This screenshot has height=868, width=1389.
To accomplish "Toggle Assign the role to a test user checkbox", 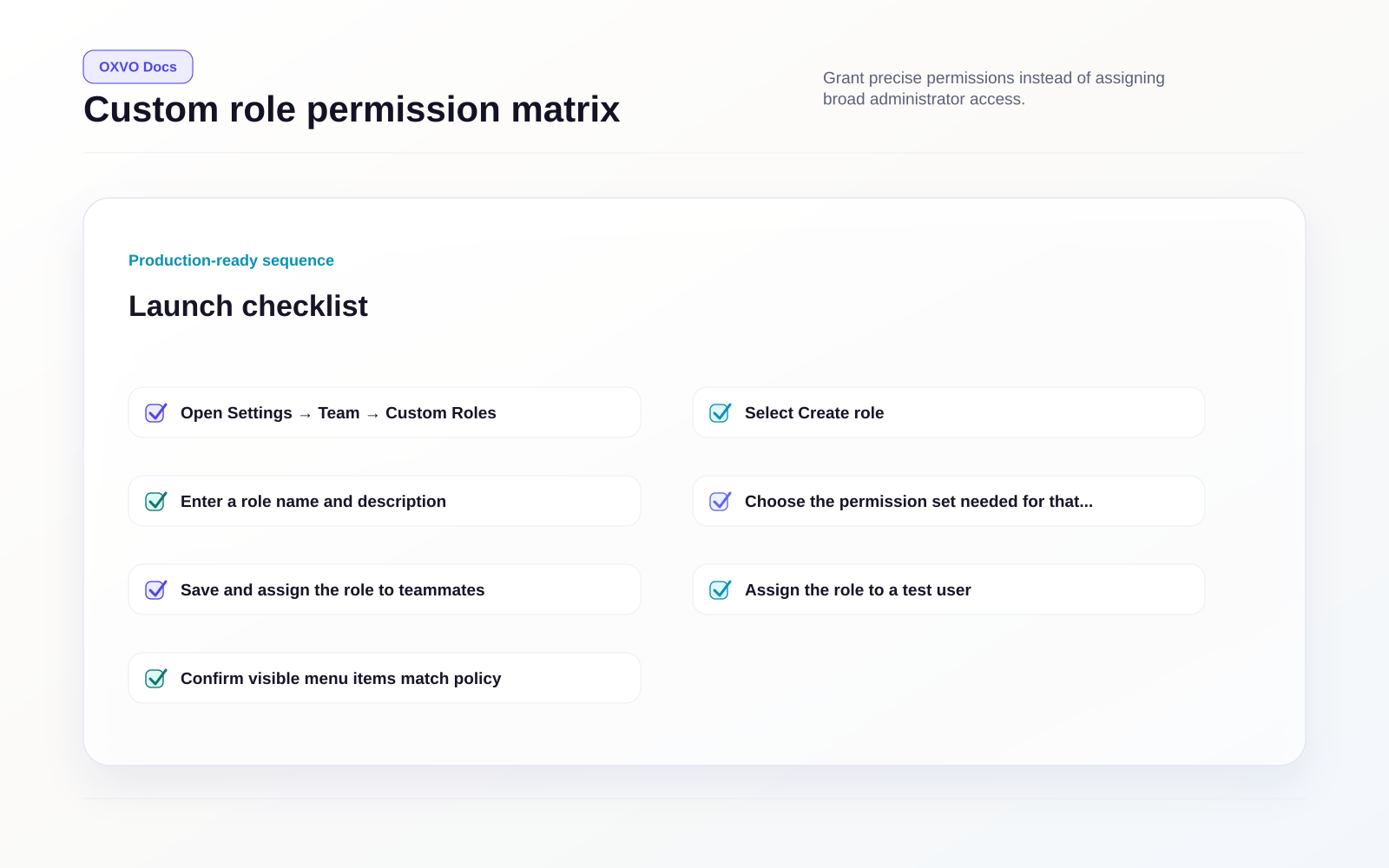I will coord(721,590).
